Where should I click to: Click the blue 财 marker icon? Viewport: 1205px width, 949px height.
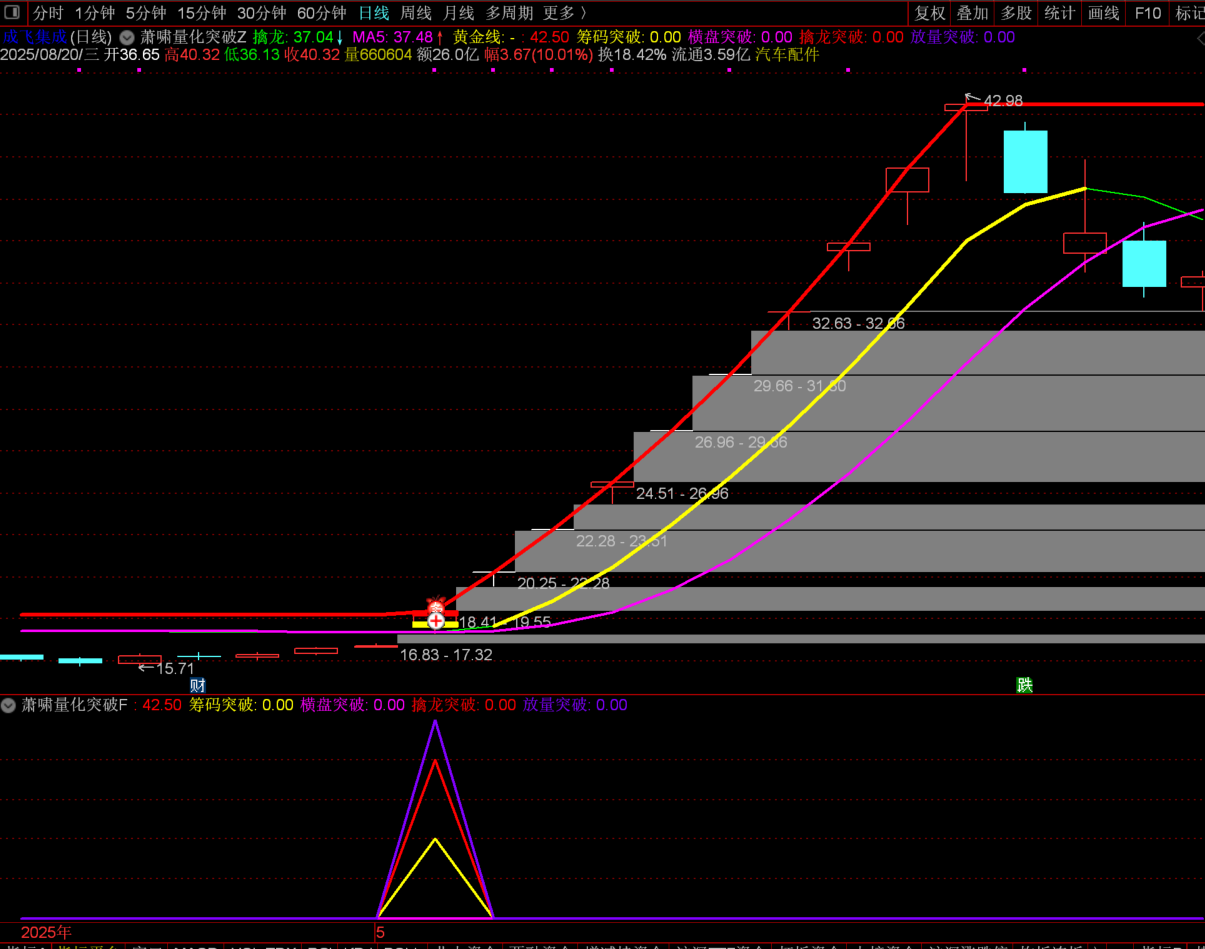198,686
